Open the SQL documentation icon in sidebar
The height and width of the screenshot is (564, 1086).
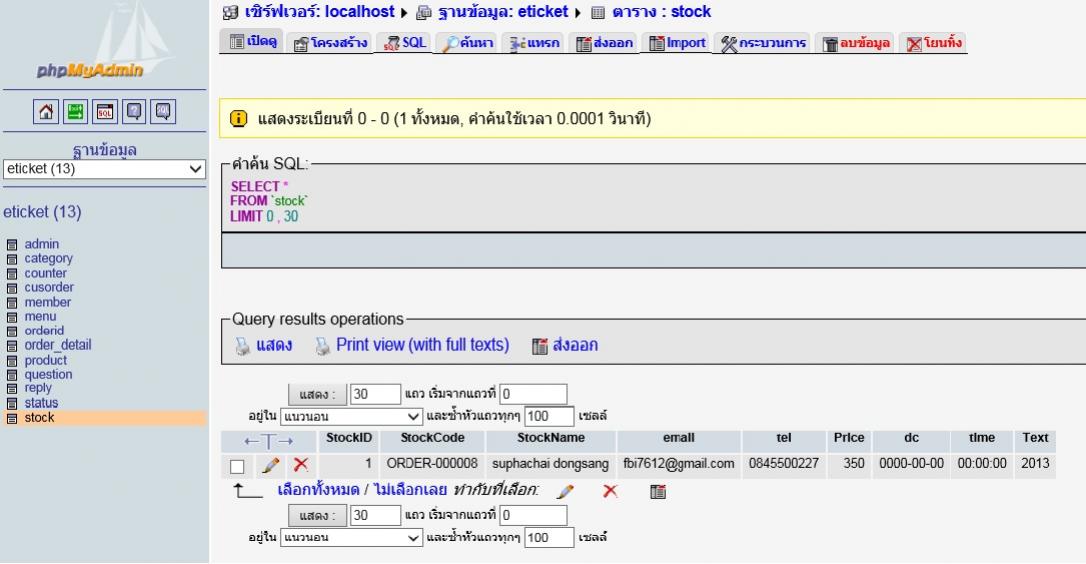click(163, 112)
